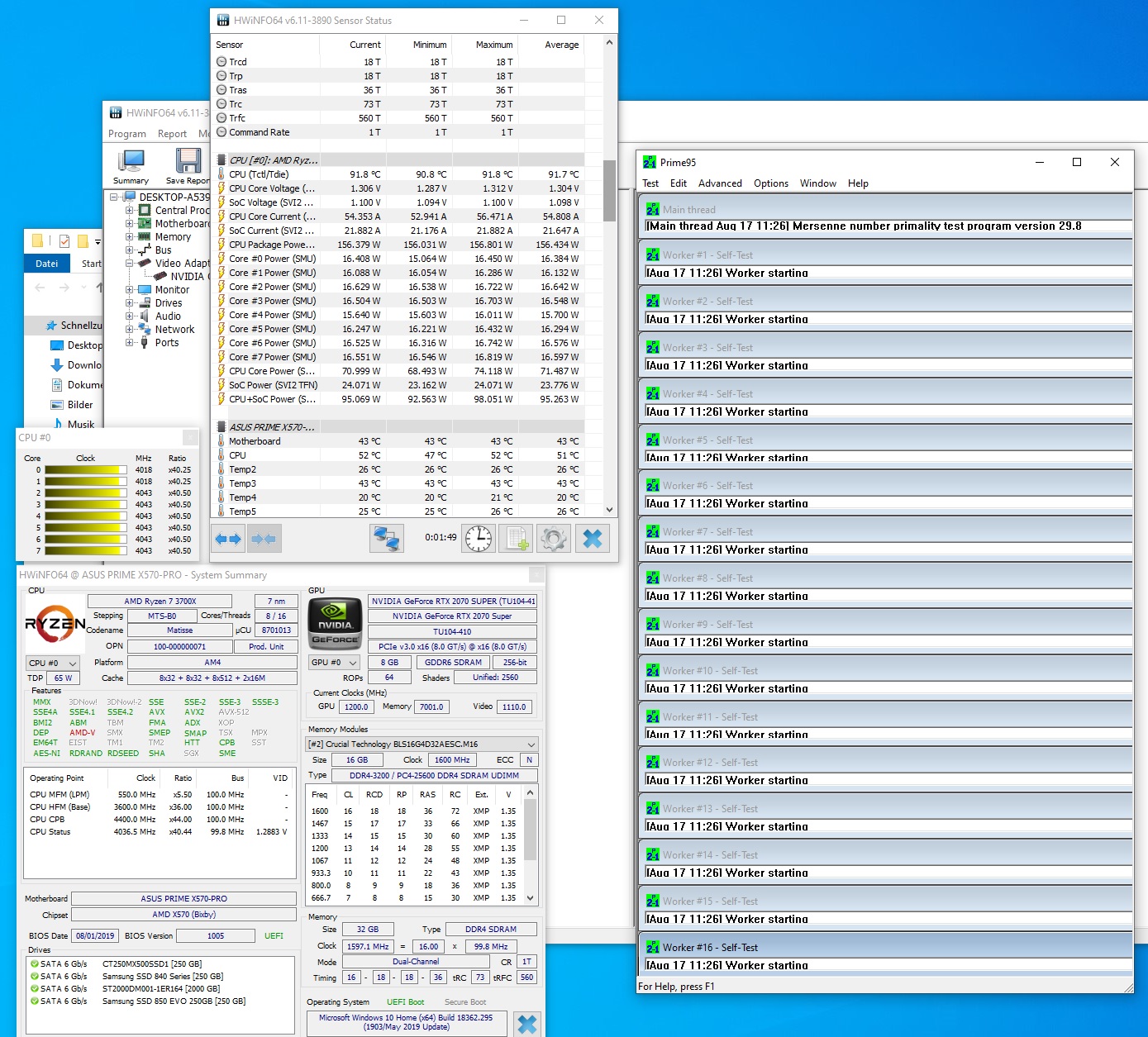This screenshot has height=1037, width=1148.
Task: Click the Worker #16 window icon in Prime95
Action: 653,948
